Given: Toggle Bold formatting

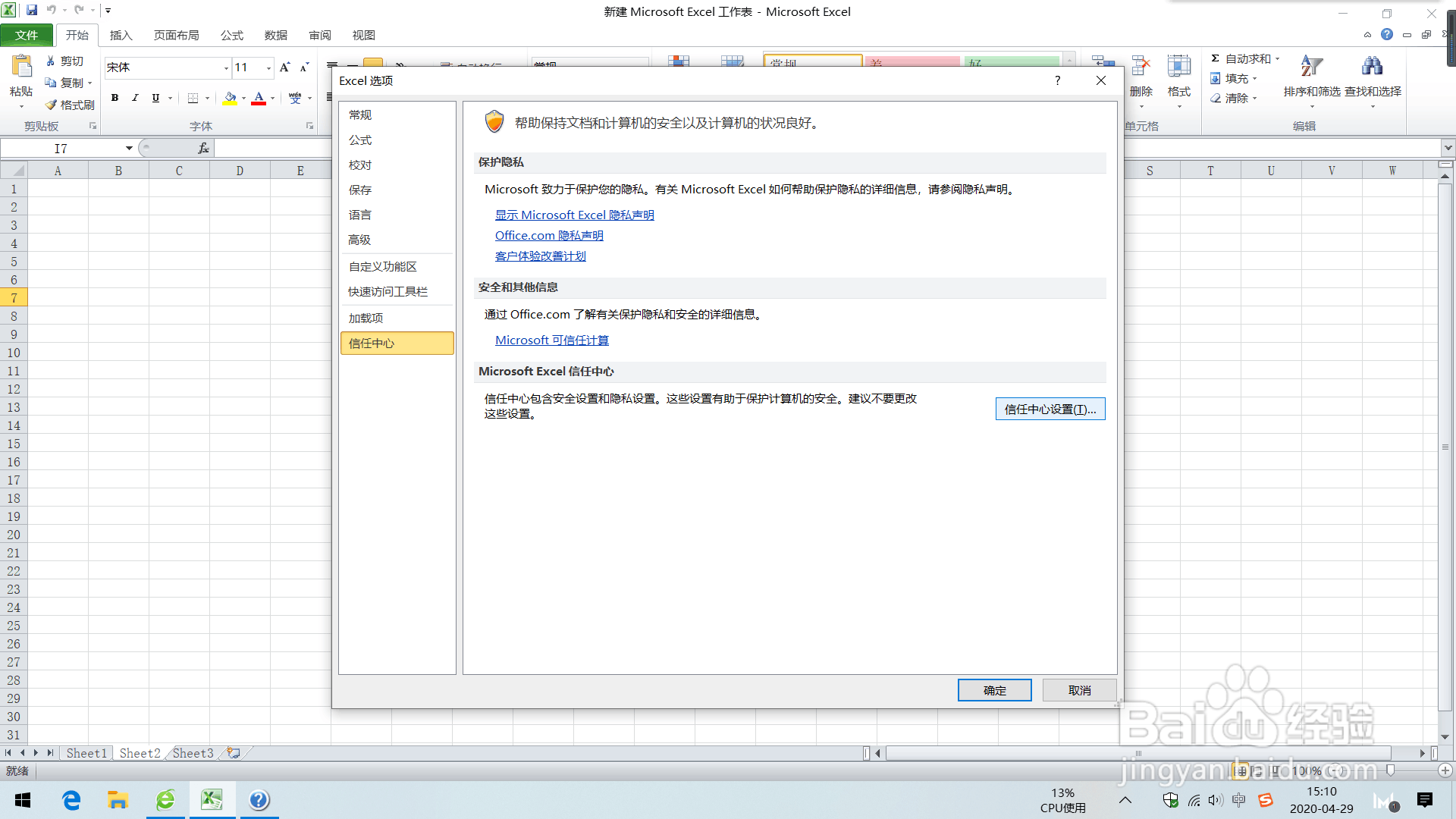Looking at the screenshot, I should [x=115, y=98].
